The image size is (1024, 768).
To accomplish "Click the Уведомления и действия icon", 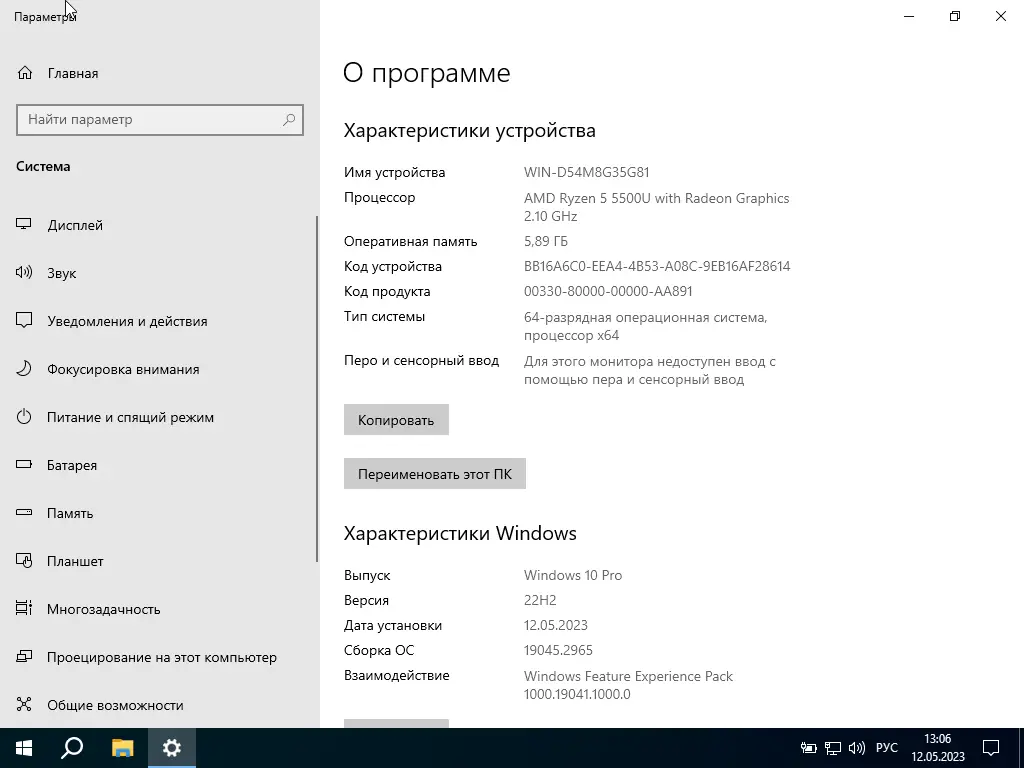I will (x=24, y=321).
